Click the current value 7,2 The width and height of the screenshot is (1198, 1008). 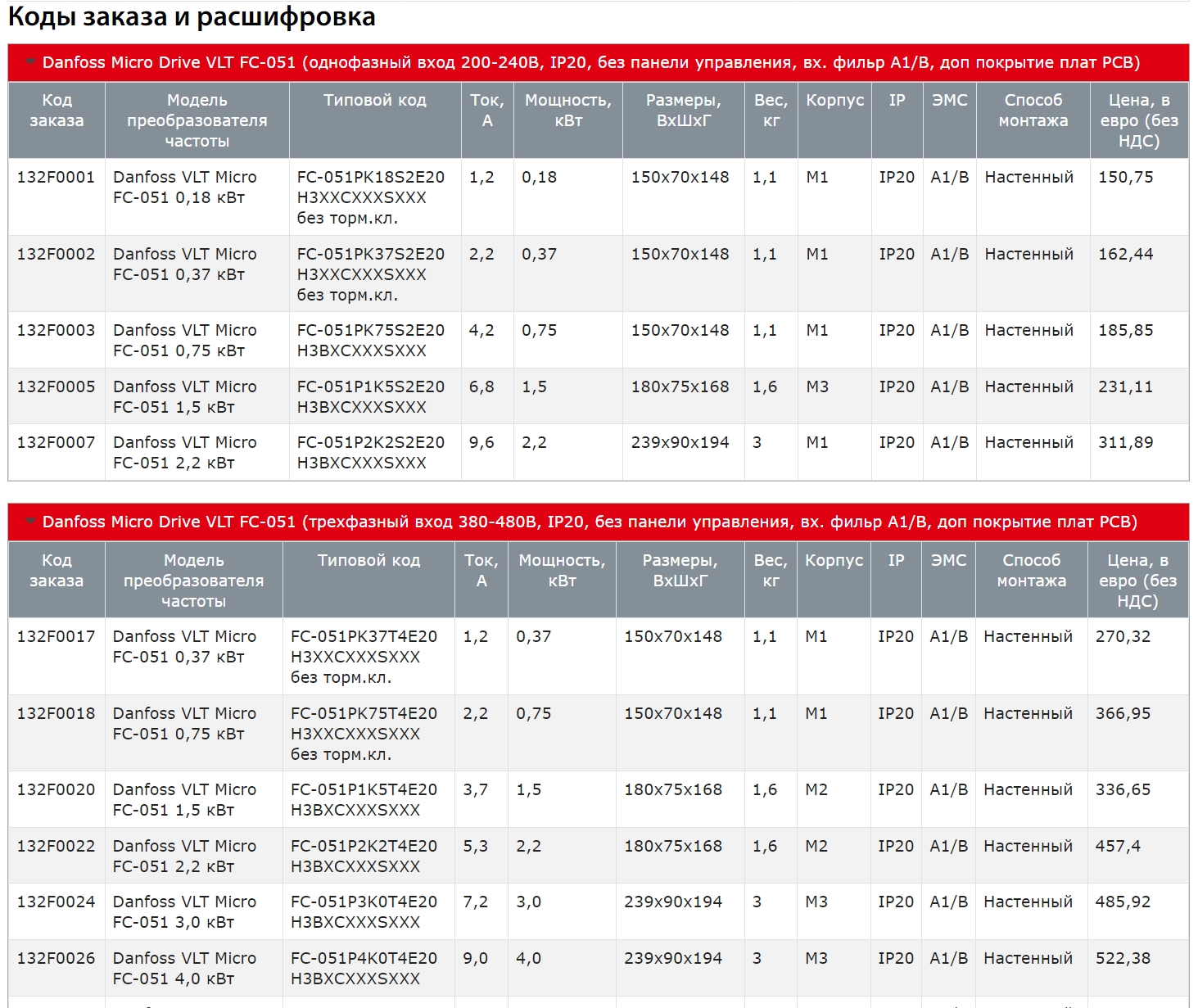(476, 902)
